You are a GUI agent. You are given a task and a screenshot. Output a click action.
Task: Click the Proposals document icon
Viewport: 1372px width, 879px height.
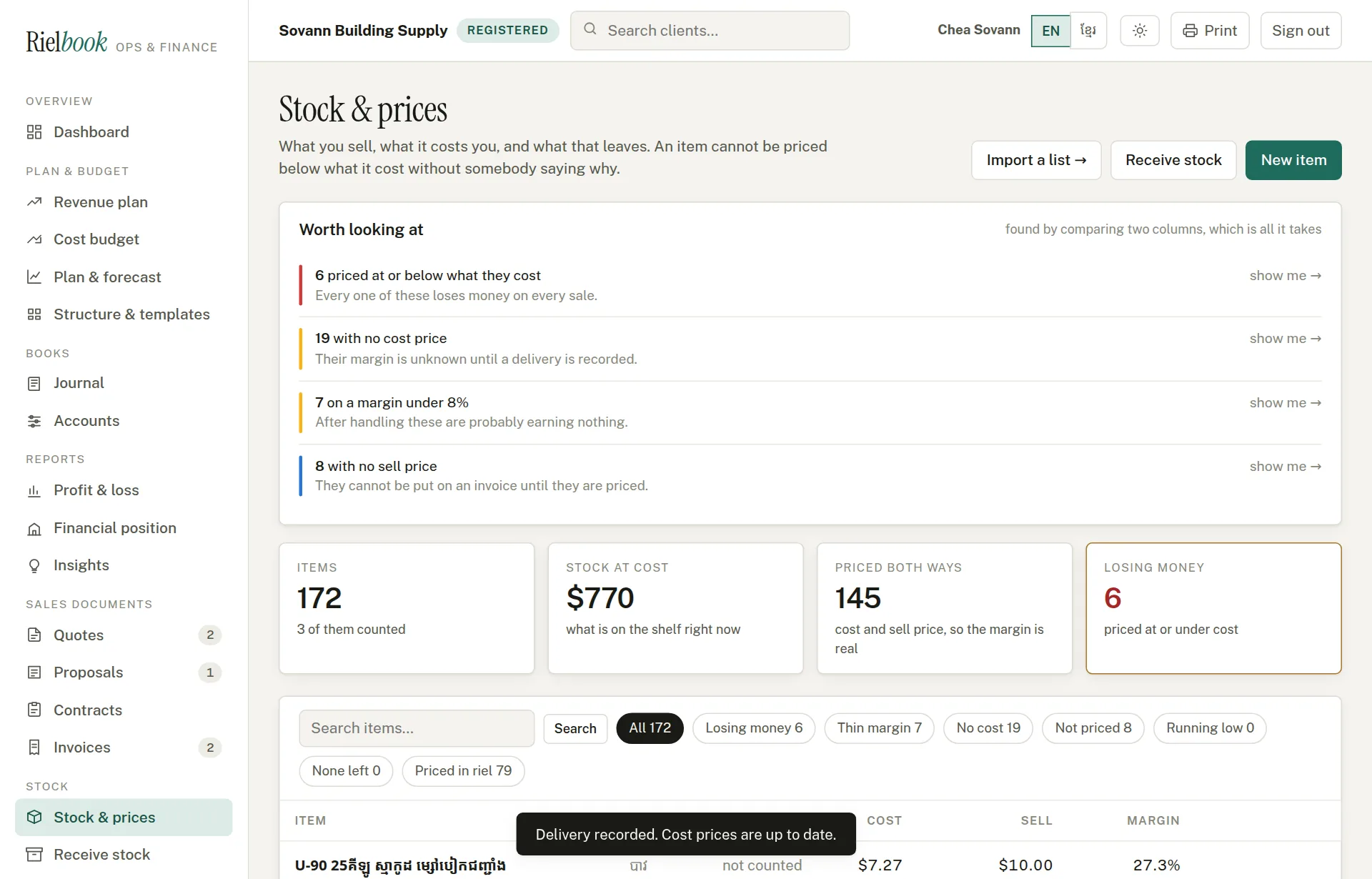pyautogui.click(x=34, y=672)
